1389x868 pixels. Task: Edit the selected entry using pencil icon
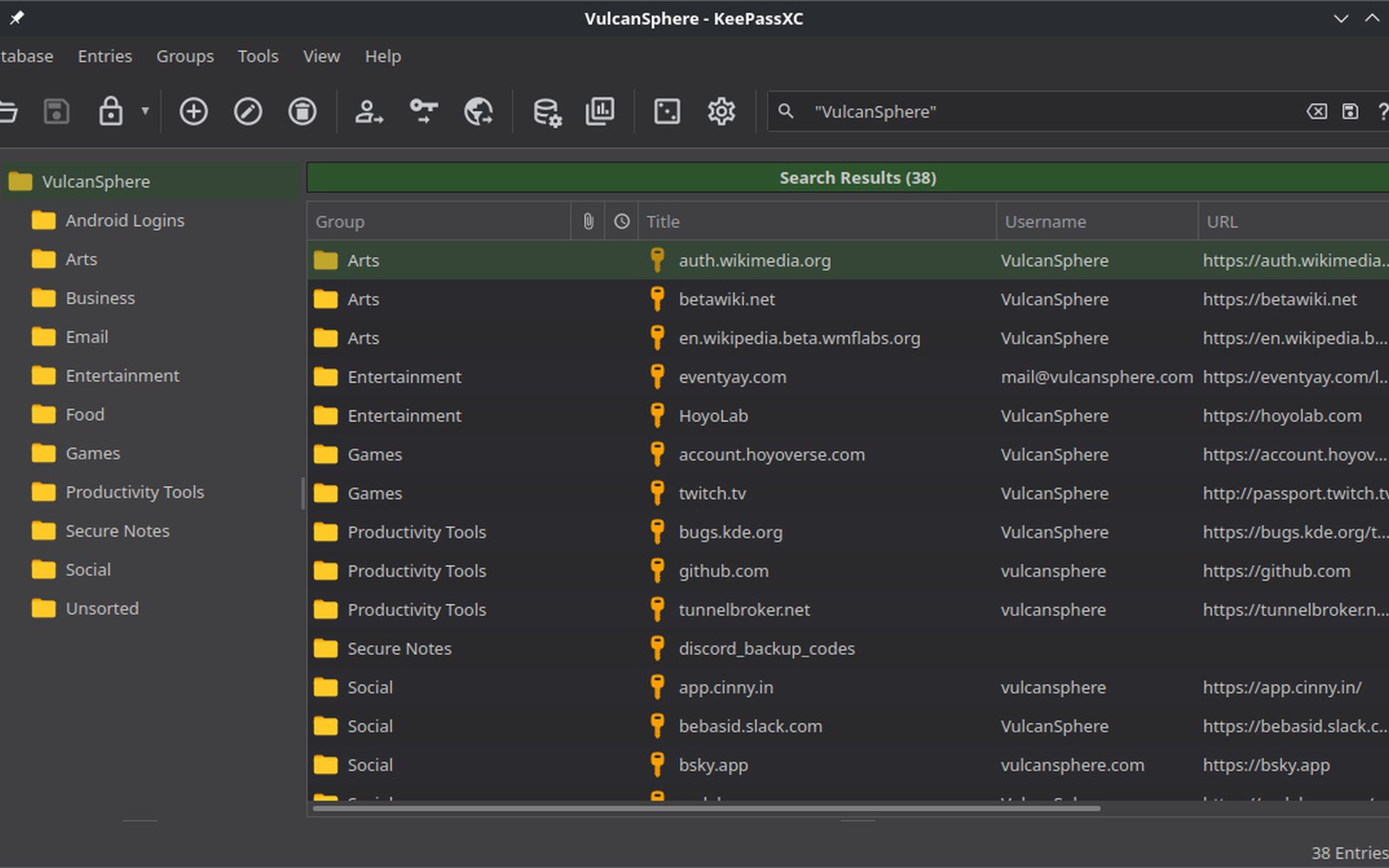(248, 111)
